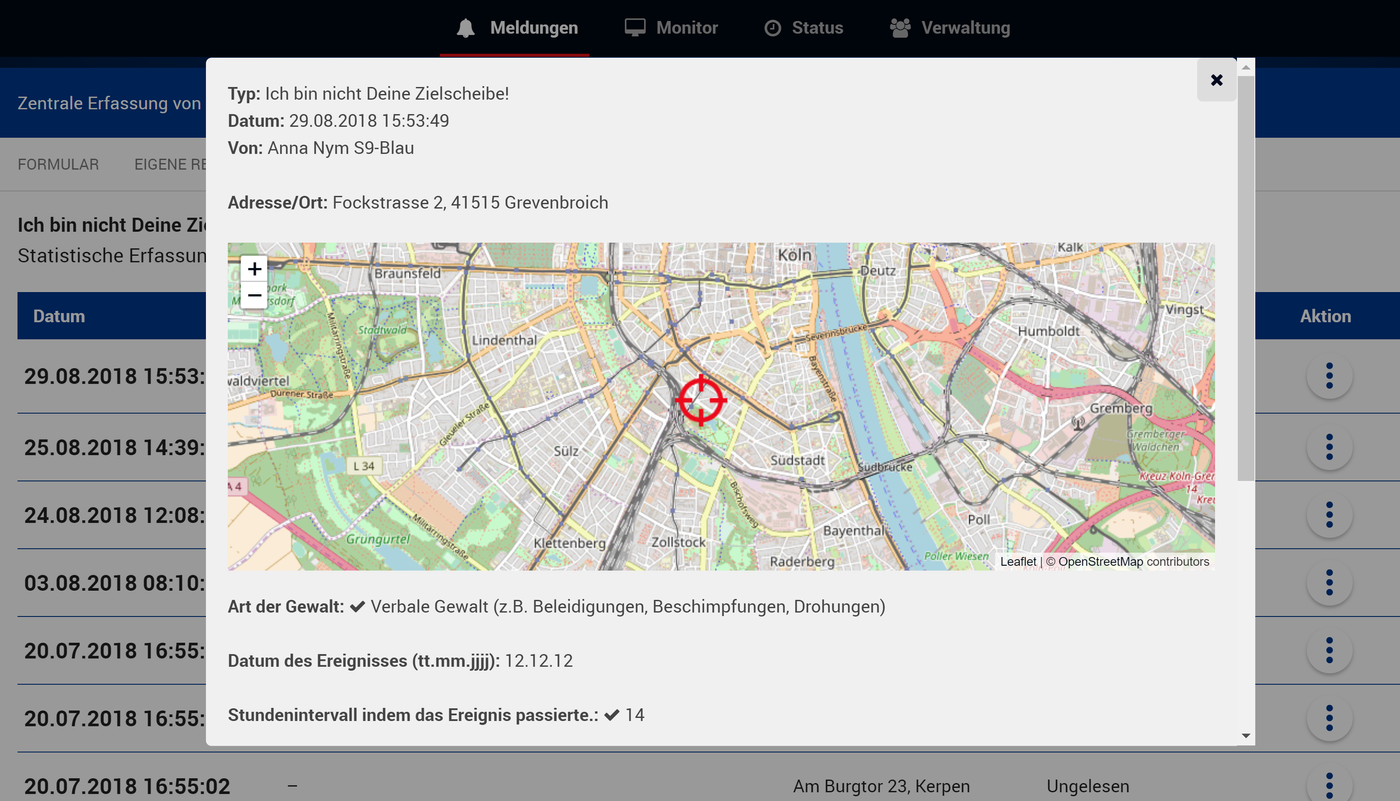Open the action menu for the 03.08.2018 report

tap(1329, 583)
